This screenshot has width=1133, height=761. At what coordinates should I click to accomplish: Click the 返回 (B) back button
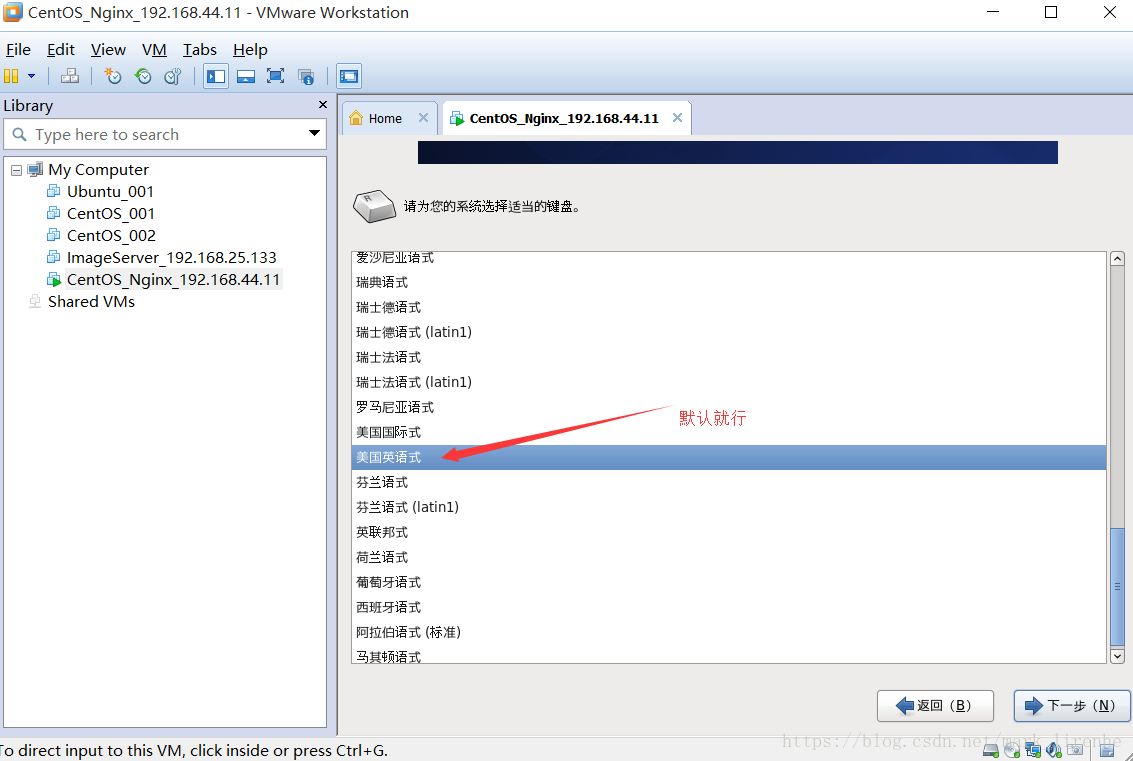coord(935,705)
